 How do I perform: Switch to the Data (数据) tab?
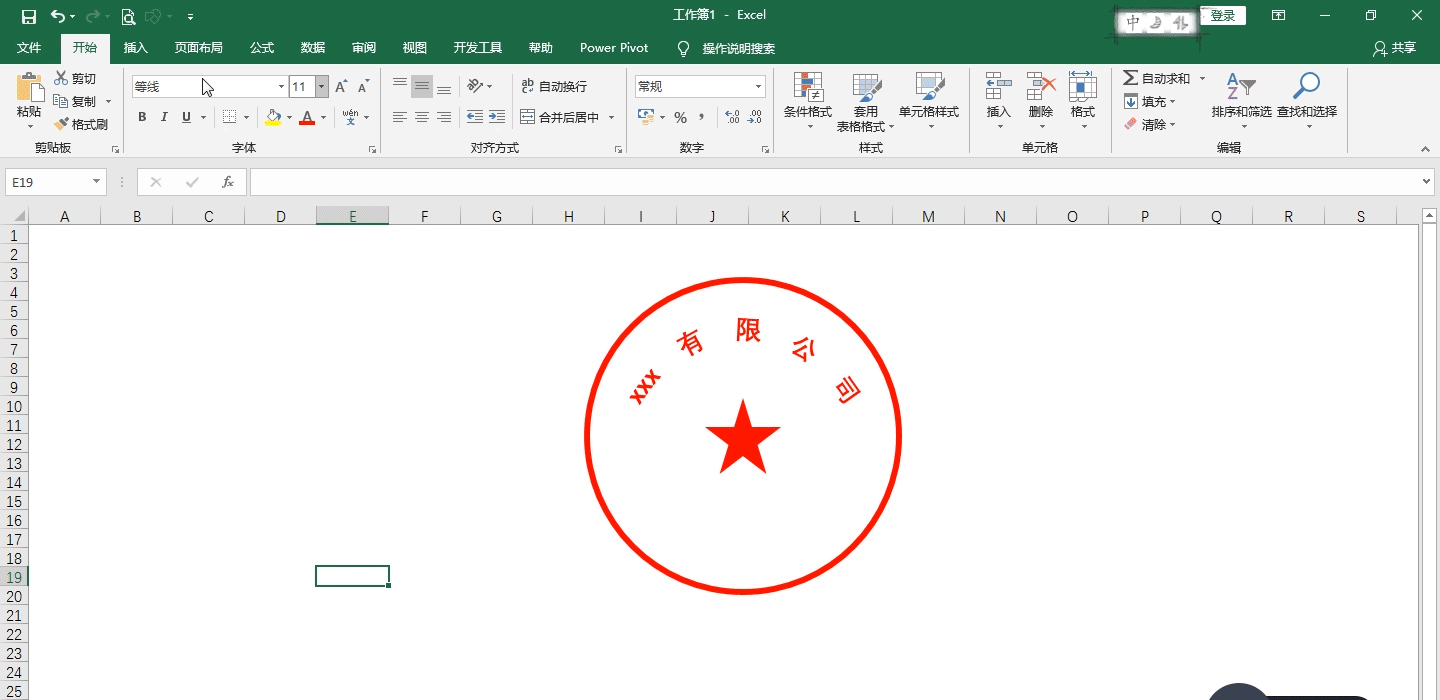click(313, 48)
